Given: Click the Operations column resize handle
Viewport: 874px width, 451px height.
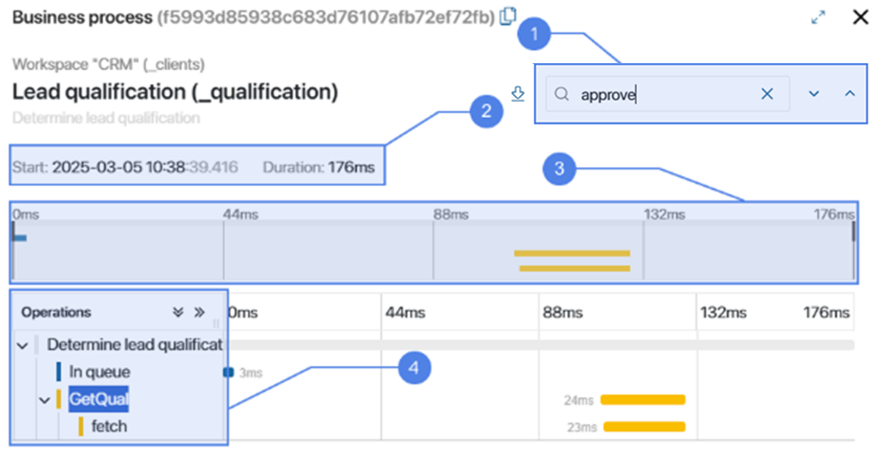Looking at the screenshot, I should [x=216, y=323].
